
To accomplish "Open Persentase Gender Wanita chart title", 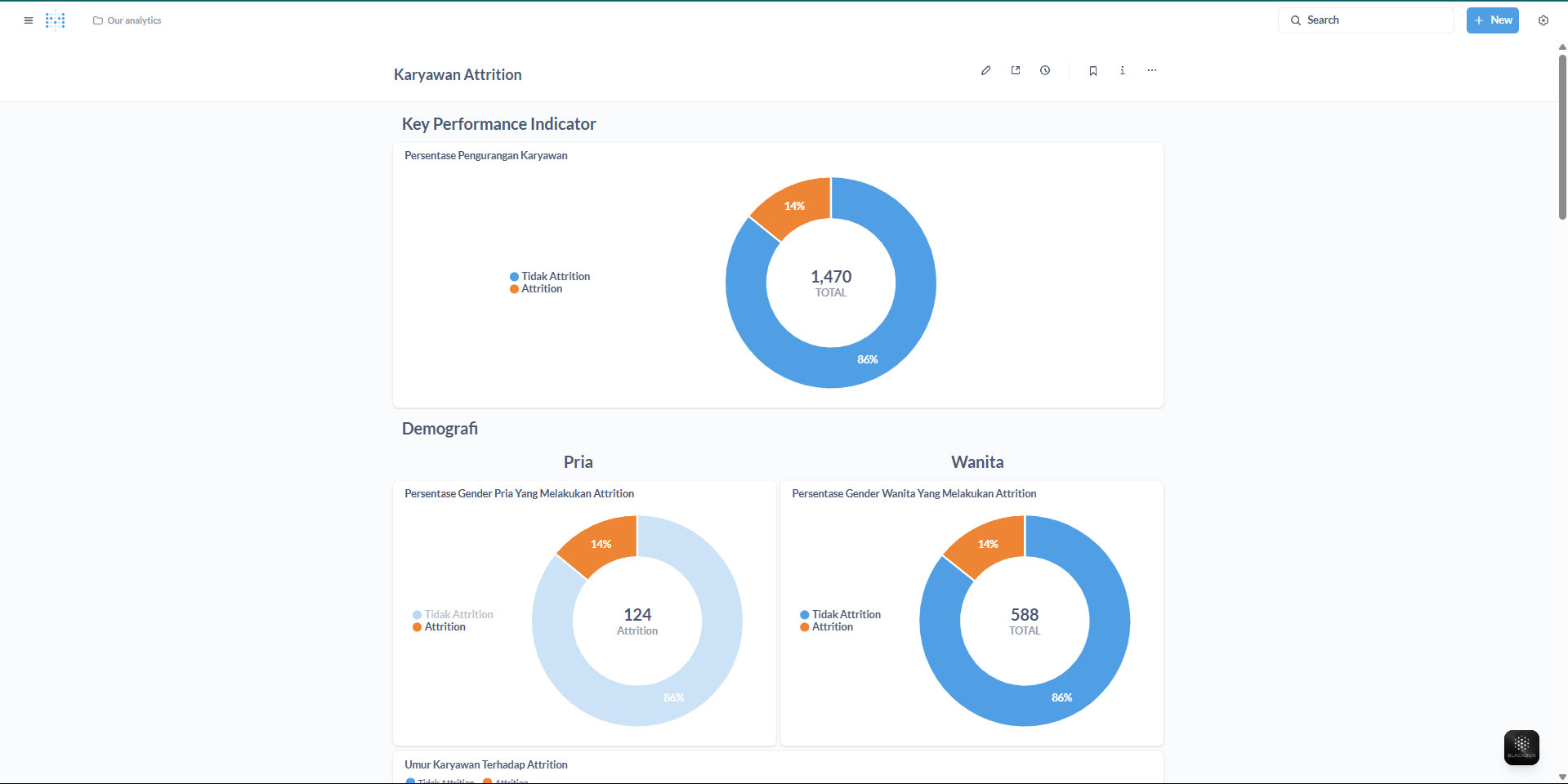I will click(914, 494).
